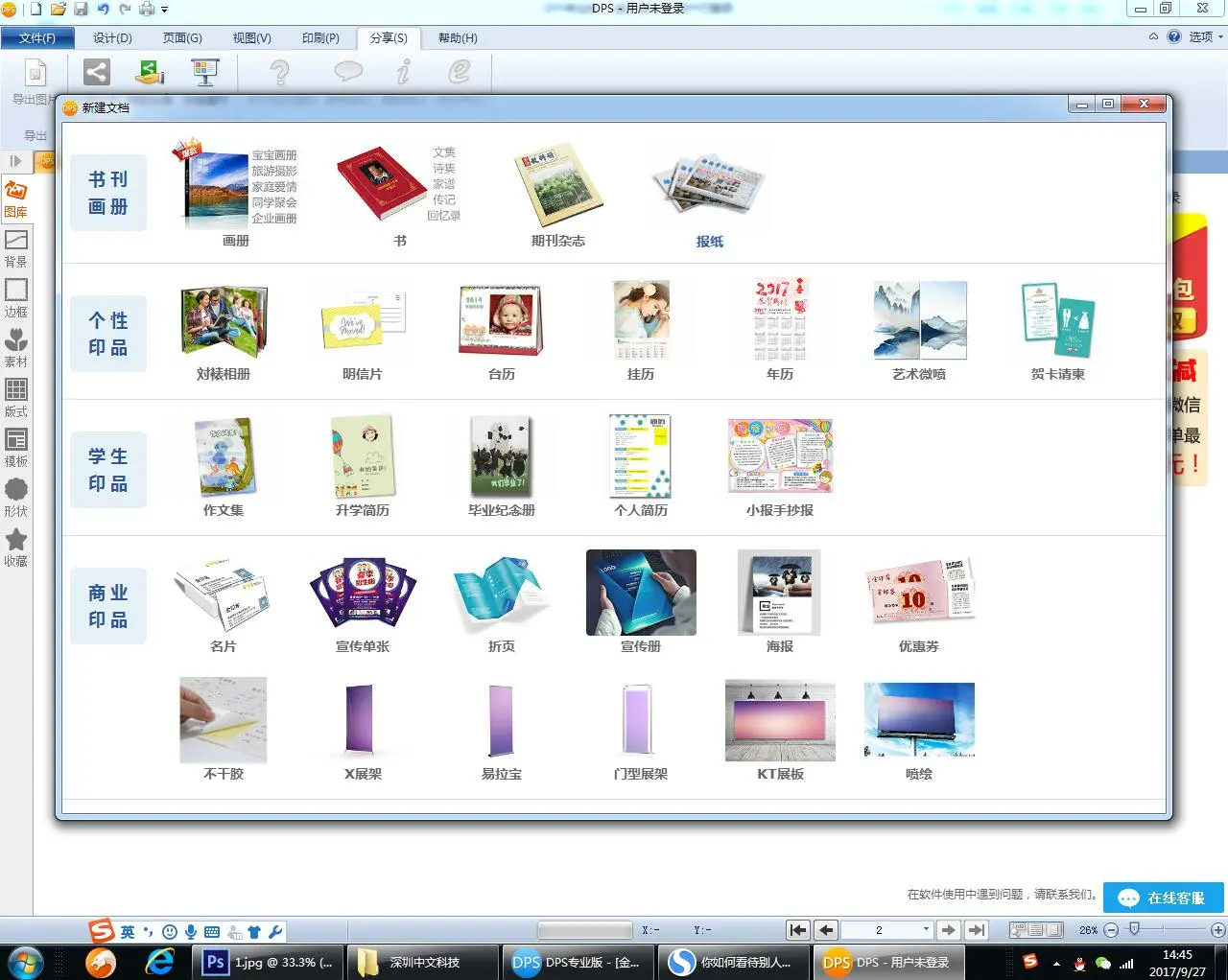Switch to the 设计(D) tab

coord(112,38)
